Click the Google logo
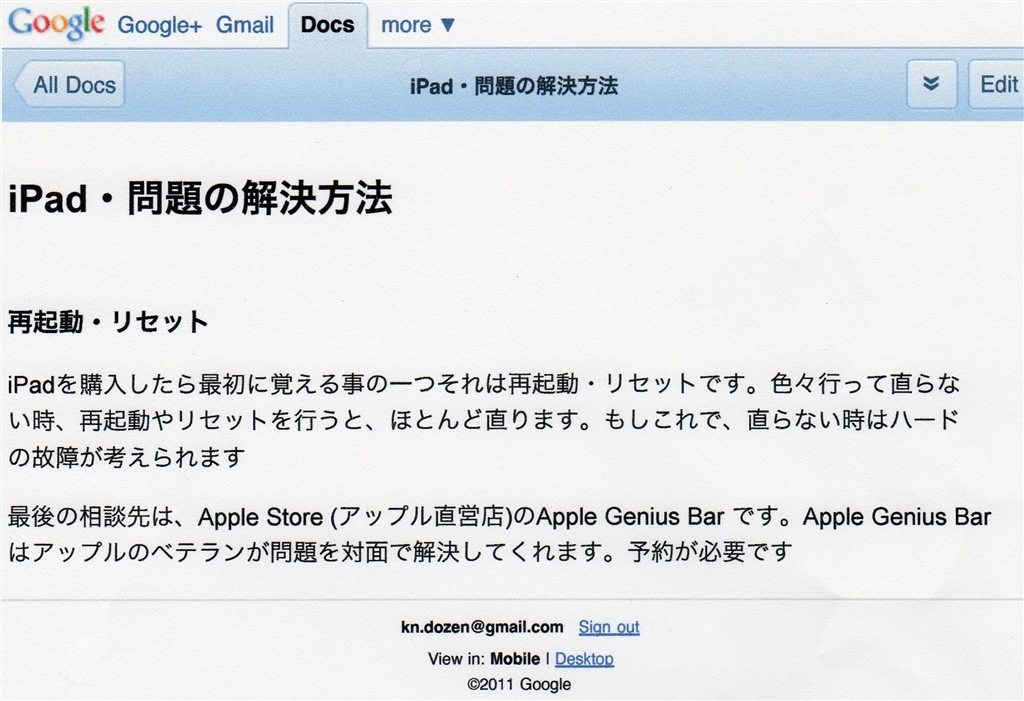 56,24
